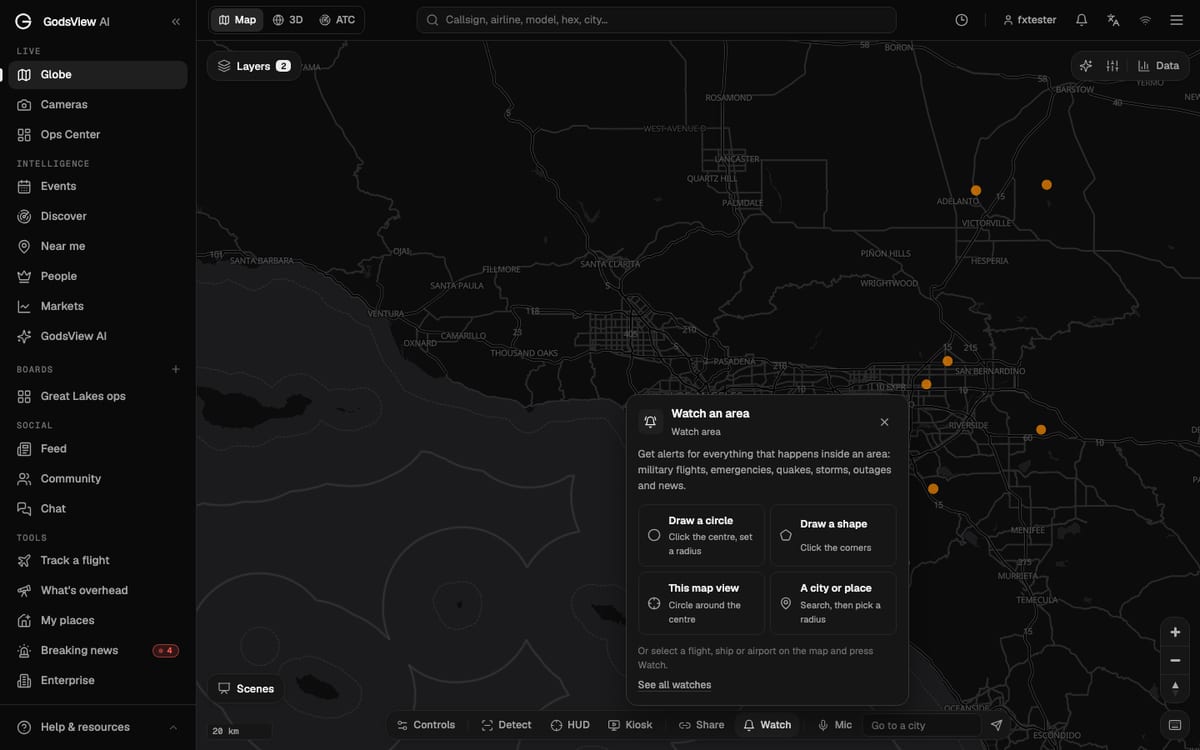Open My places
Screen dimensions: 1200x750
coord(98,621)
